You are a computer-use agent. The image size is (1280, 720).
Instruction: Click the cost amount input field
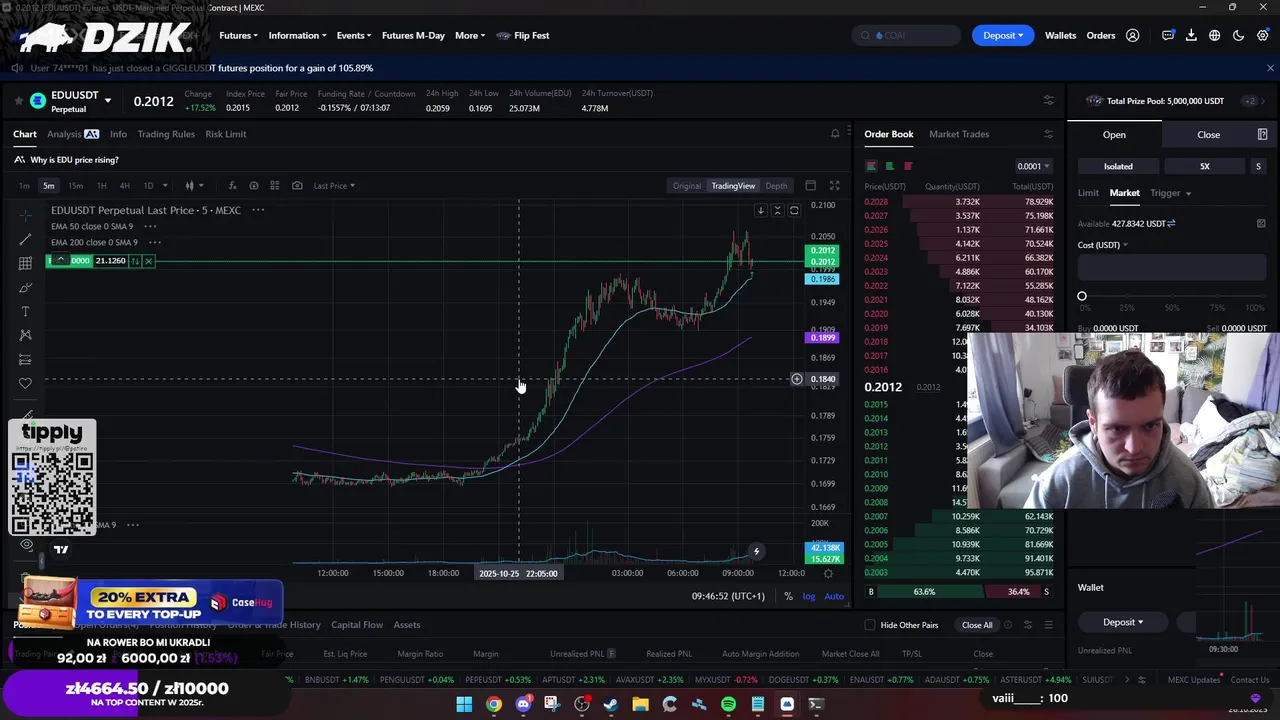(x=1172, y=268)
